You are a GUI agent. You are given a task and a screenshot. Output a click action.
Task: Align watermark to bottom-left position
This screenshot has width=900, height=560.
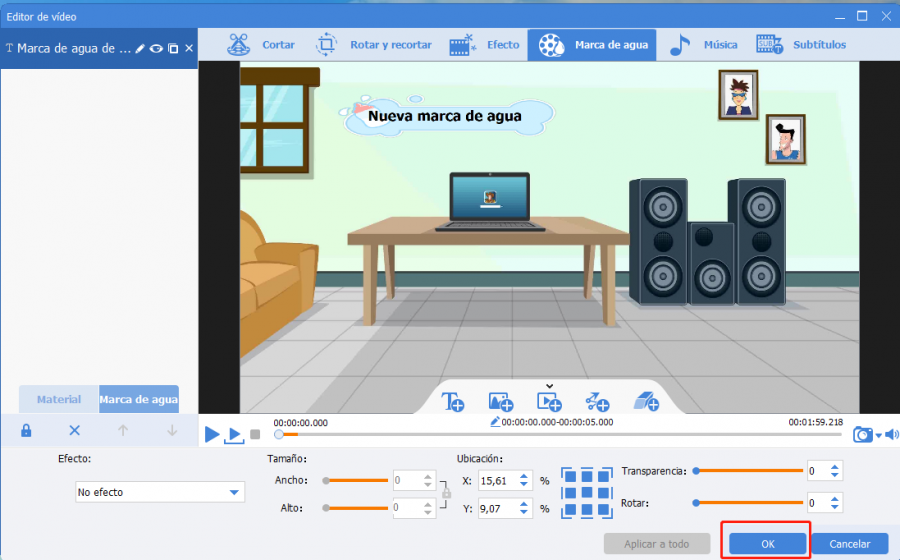[569, 510]
